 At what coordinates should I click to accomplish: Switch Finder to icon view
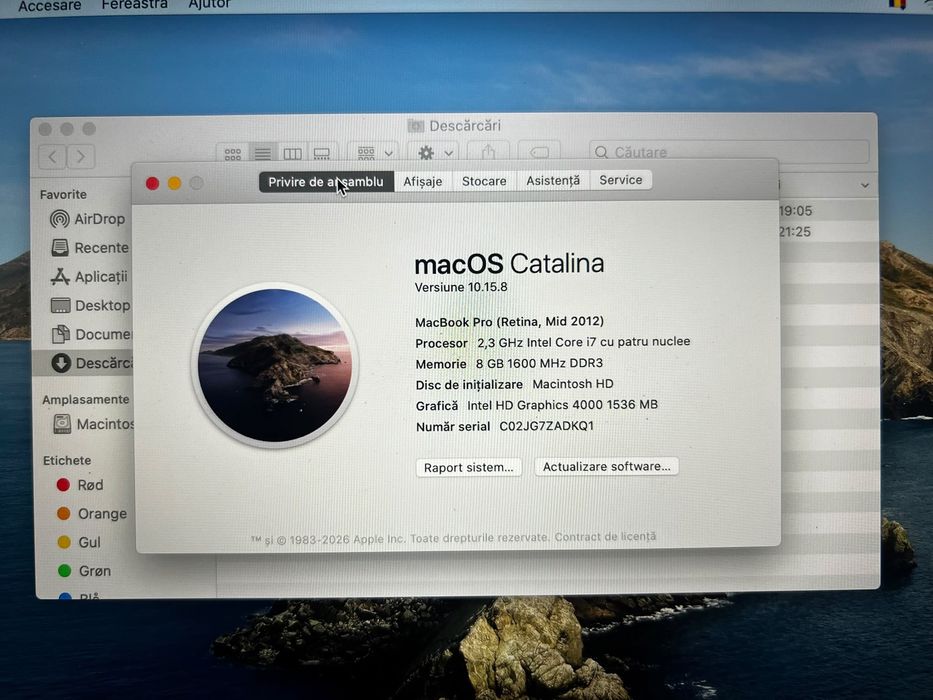(233, 154)
